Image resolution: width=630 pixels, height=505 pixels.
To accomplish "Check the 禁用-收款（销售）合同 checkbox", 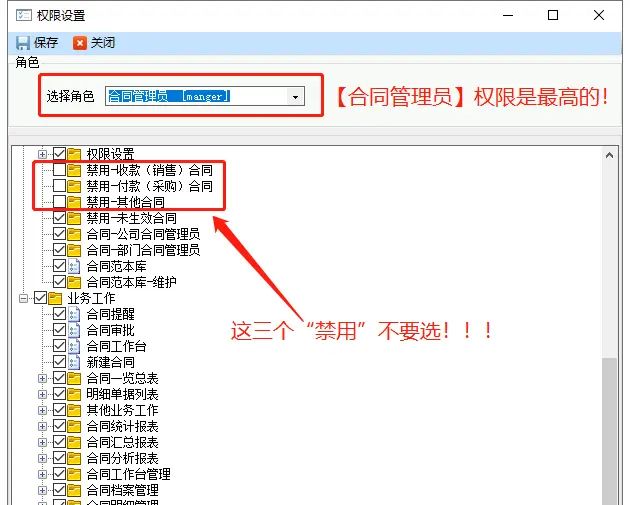I will click(x=59, y=170).
